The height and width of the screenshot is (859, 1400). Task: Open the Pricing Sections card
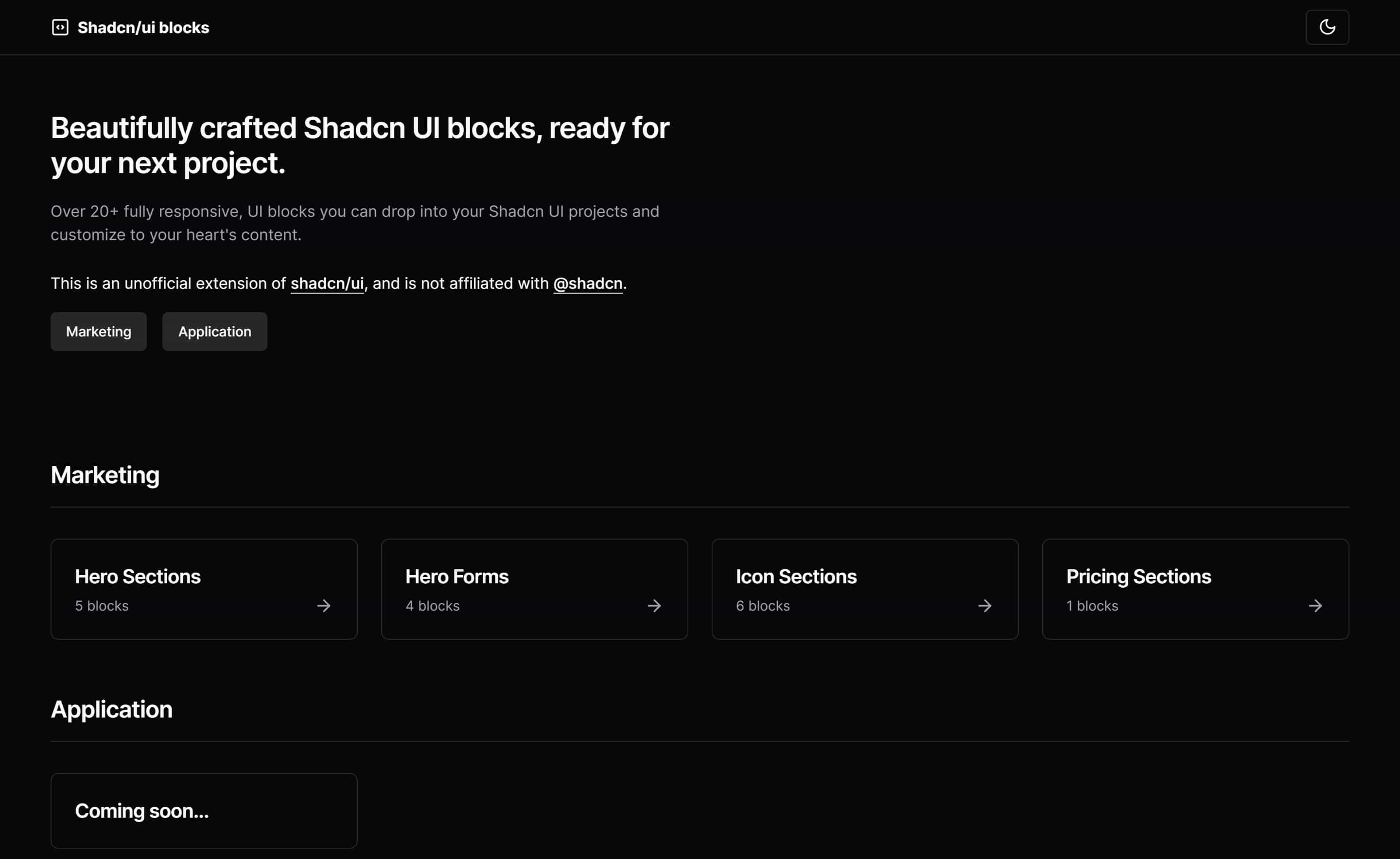[x=1195, y=589]
